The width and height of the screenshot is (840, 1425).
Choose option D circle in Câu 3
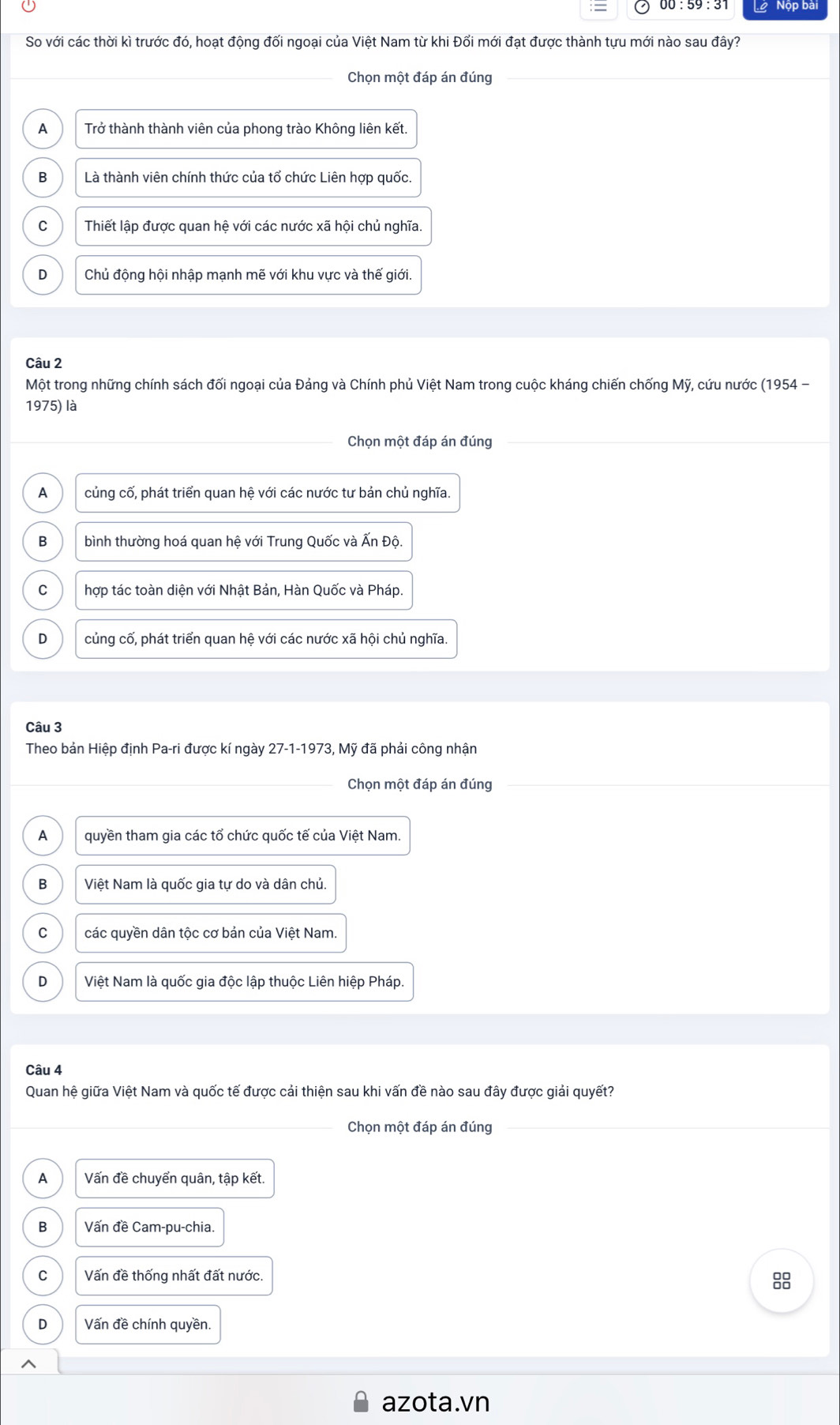pos(43,982)
